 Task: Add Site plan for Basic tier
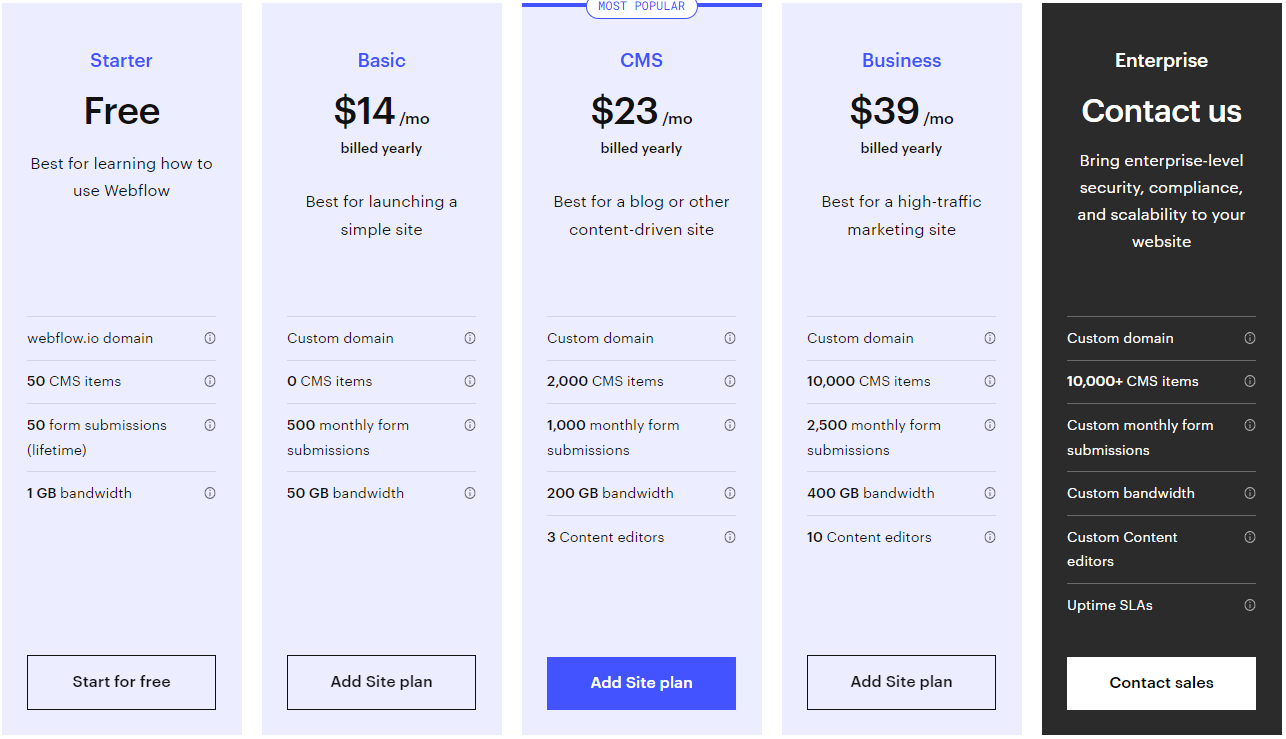[x=381, y=682]
